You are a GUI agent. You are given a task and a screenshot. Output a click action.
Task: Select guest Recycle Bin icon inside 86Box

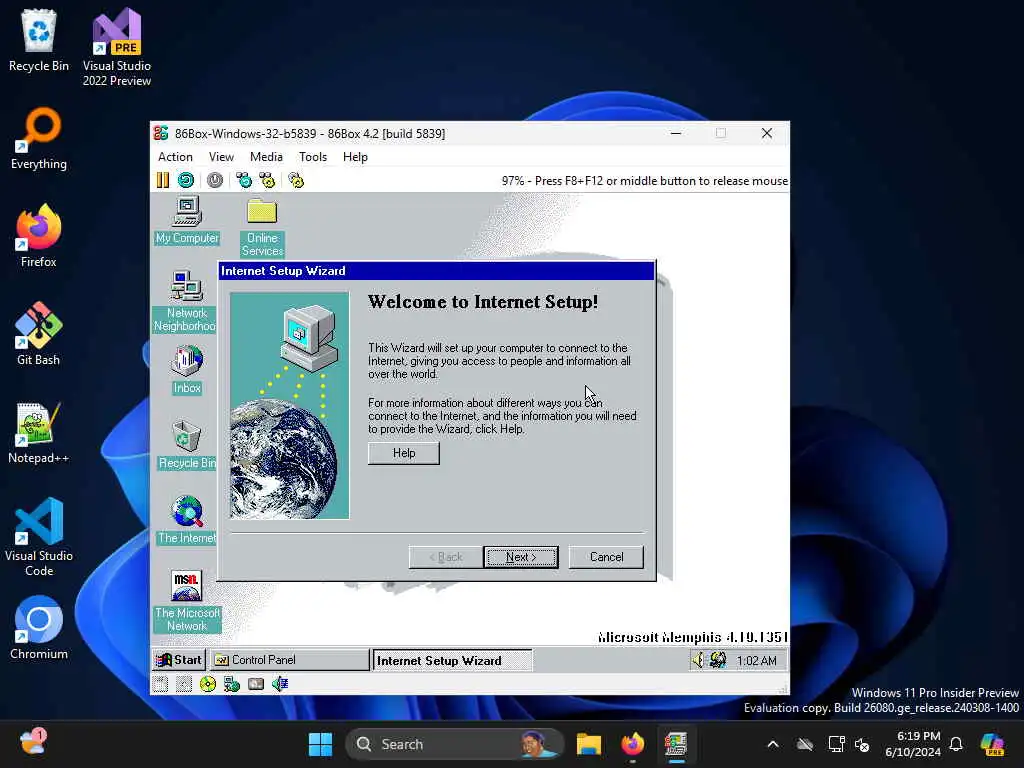pos(187,445)
